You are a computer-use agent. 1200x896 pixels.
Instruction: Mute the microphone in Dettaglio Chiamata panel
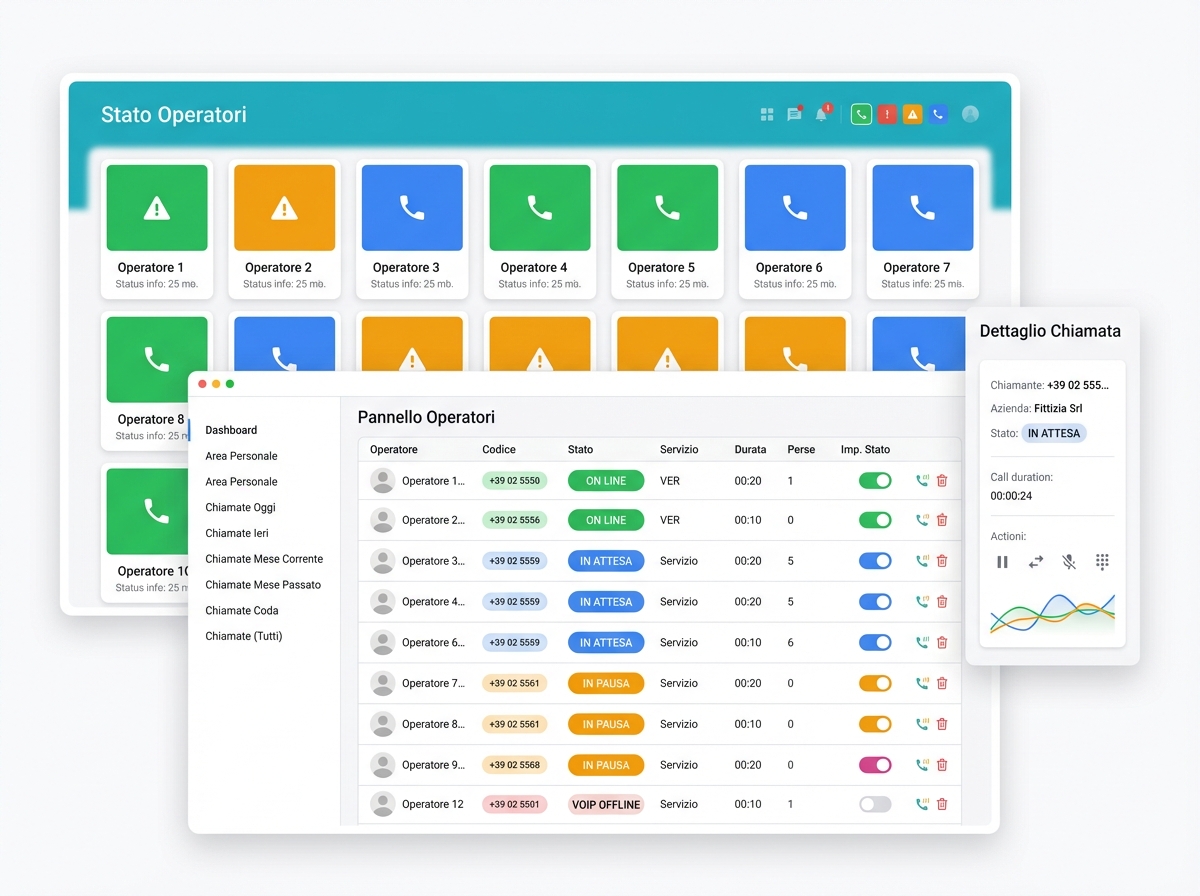tap(1068, 561)
